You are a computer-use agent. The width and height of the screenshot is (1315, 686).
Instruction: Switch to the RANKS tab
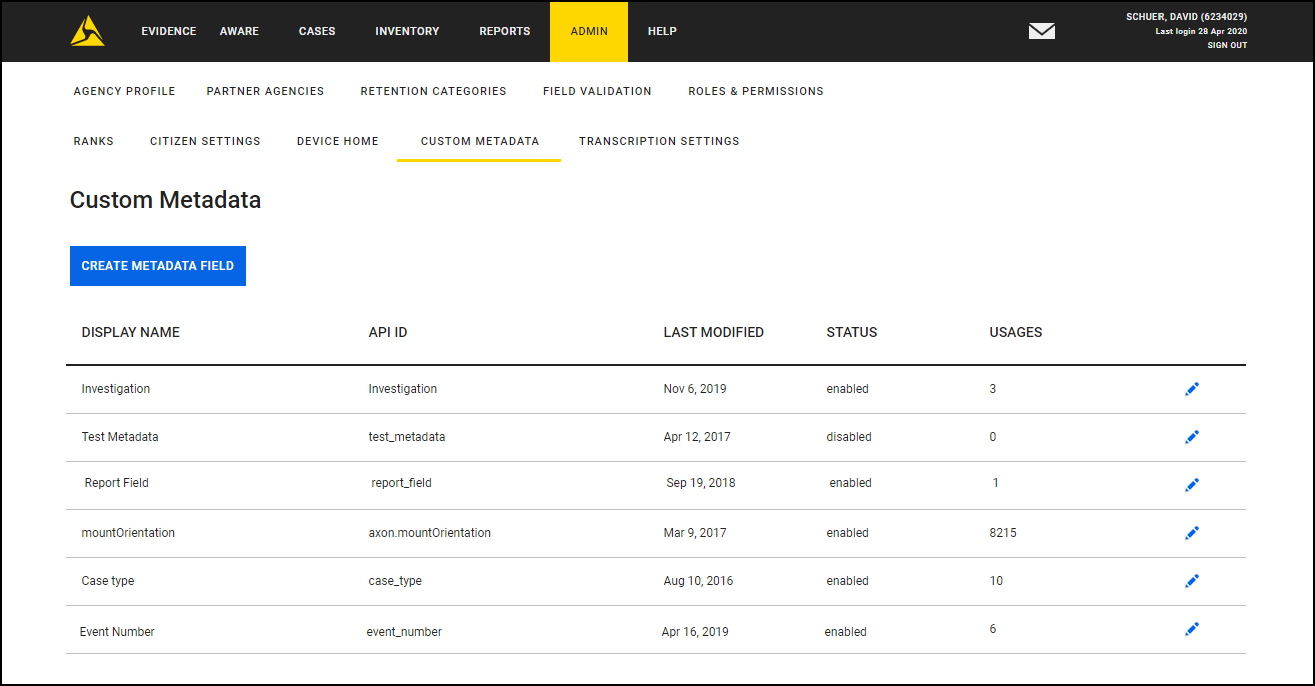click(93, 141)
